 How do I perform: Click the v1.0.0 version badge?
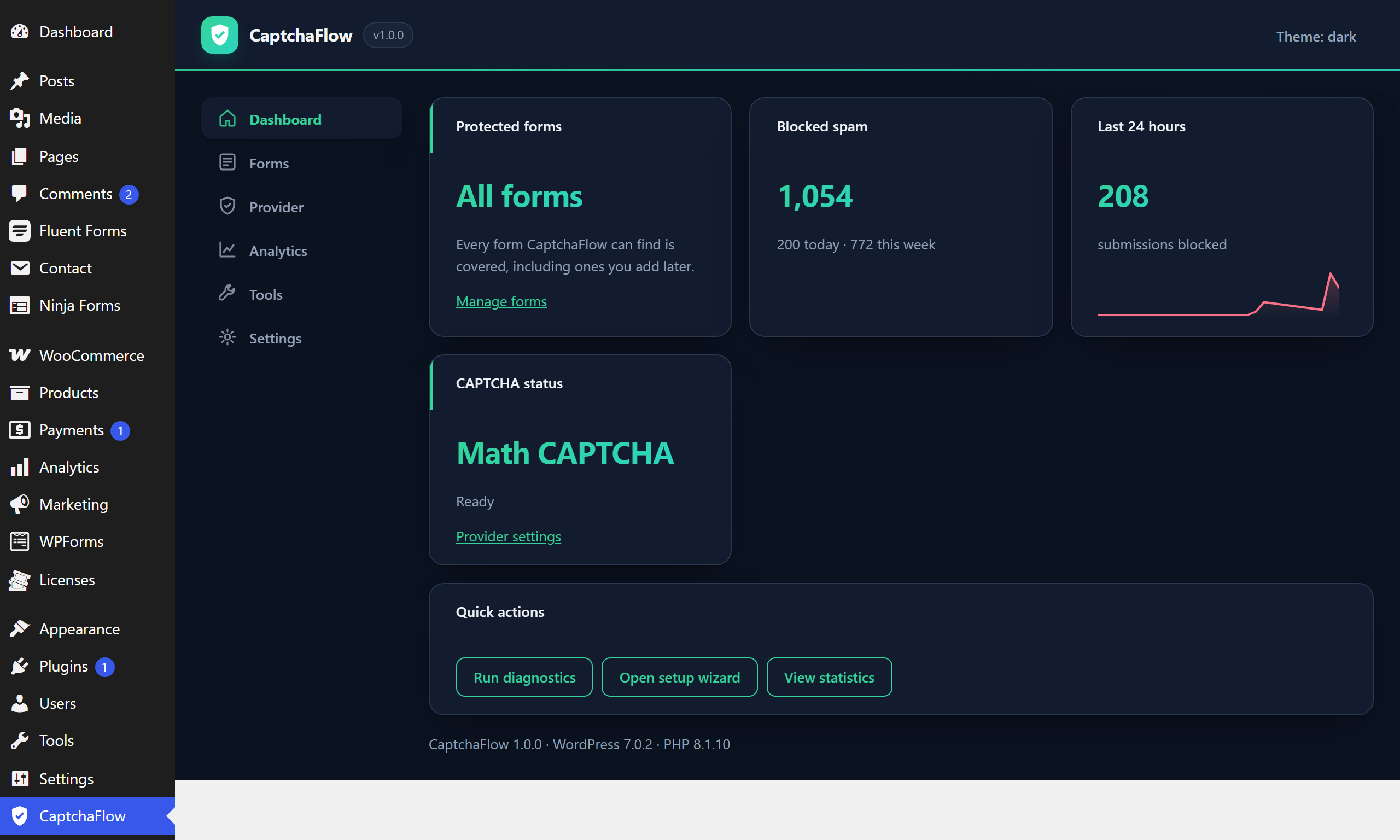[388, 35]
